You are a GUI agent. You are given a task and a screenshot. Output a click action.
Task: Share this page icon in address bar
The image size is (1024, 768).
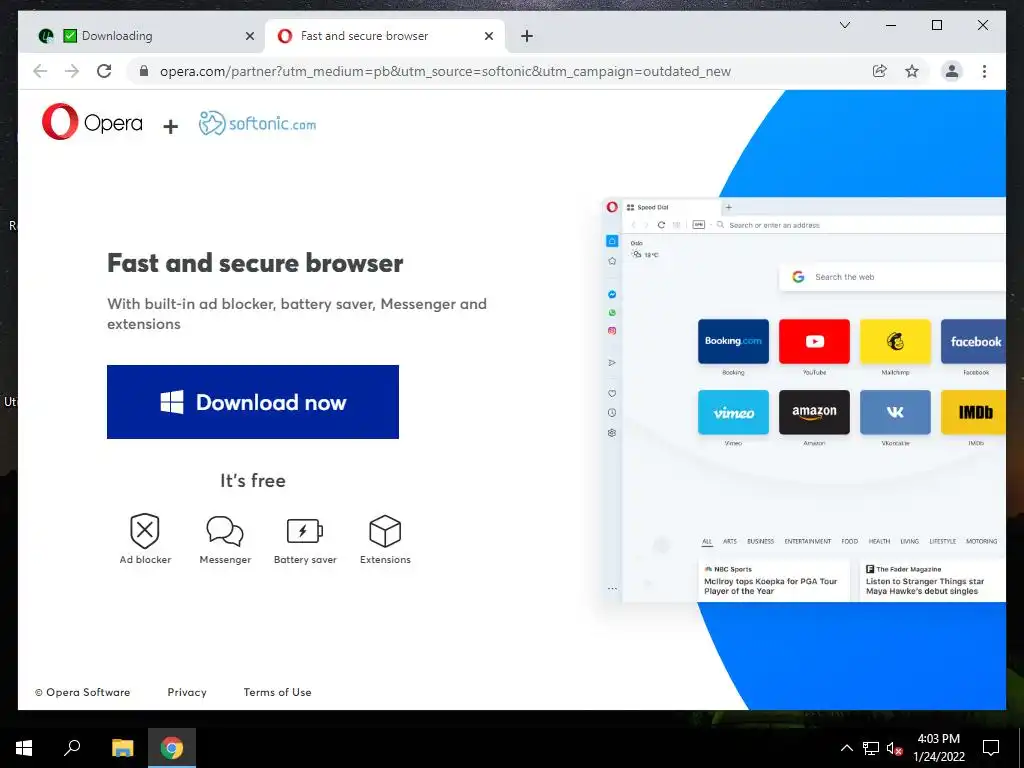pos(880,71)
